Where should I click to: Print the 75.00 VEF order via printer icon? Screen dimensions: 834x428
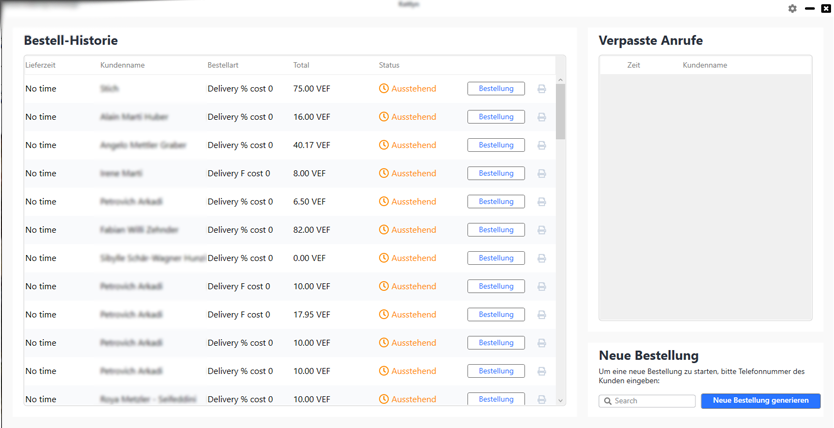(x=542, y=89)
